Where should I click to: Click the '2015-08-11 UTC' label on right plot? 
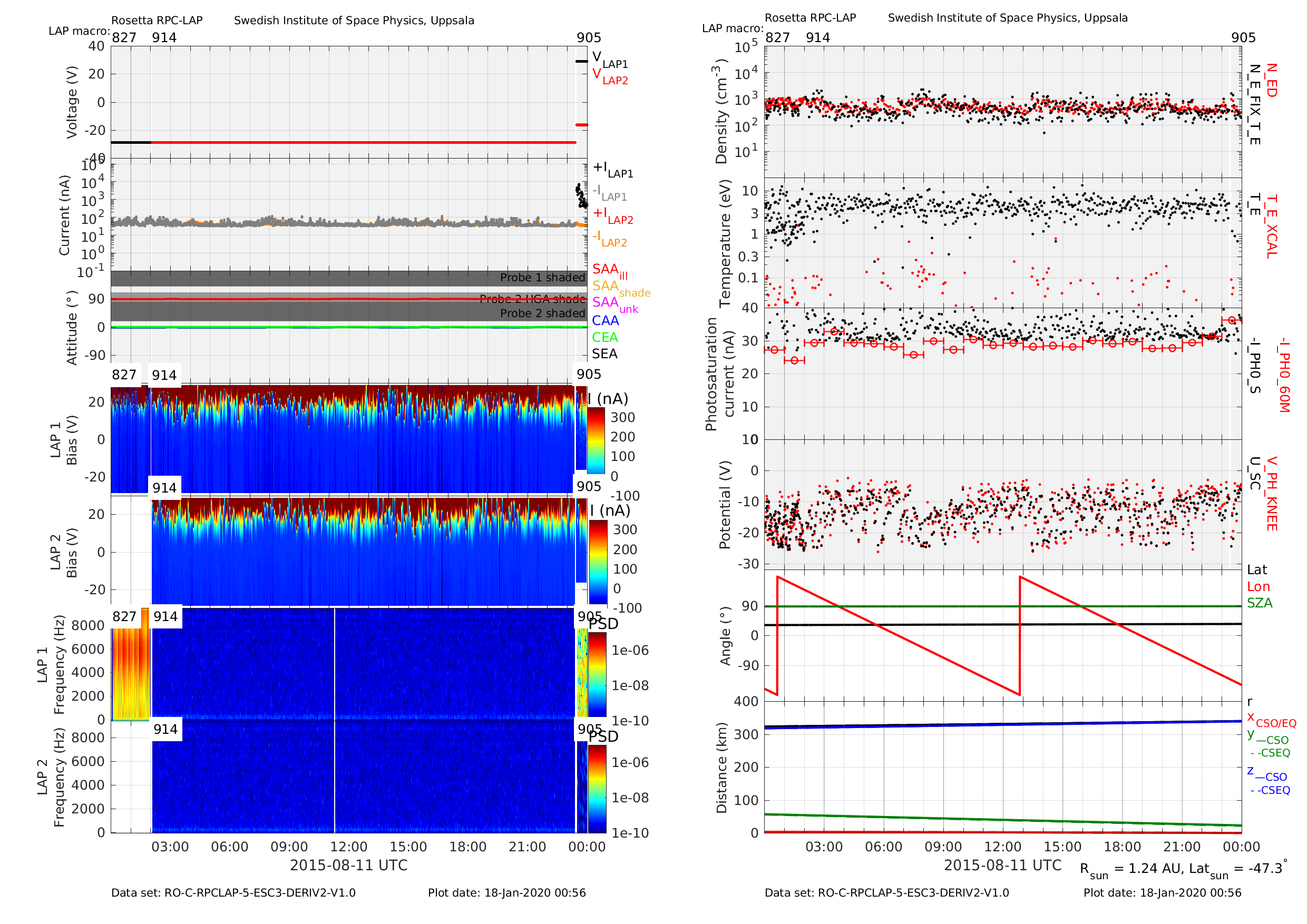click(1002, 866)
